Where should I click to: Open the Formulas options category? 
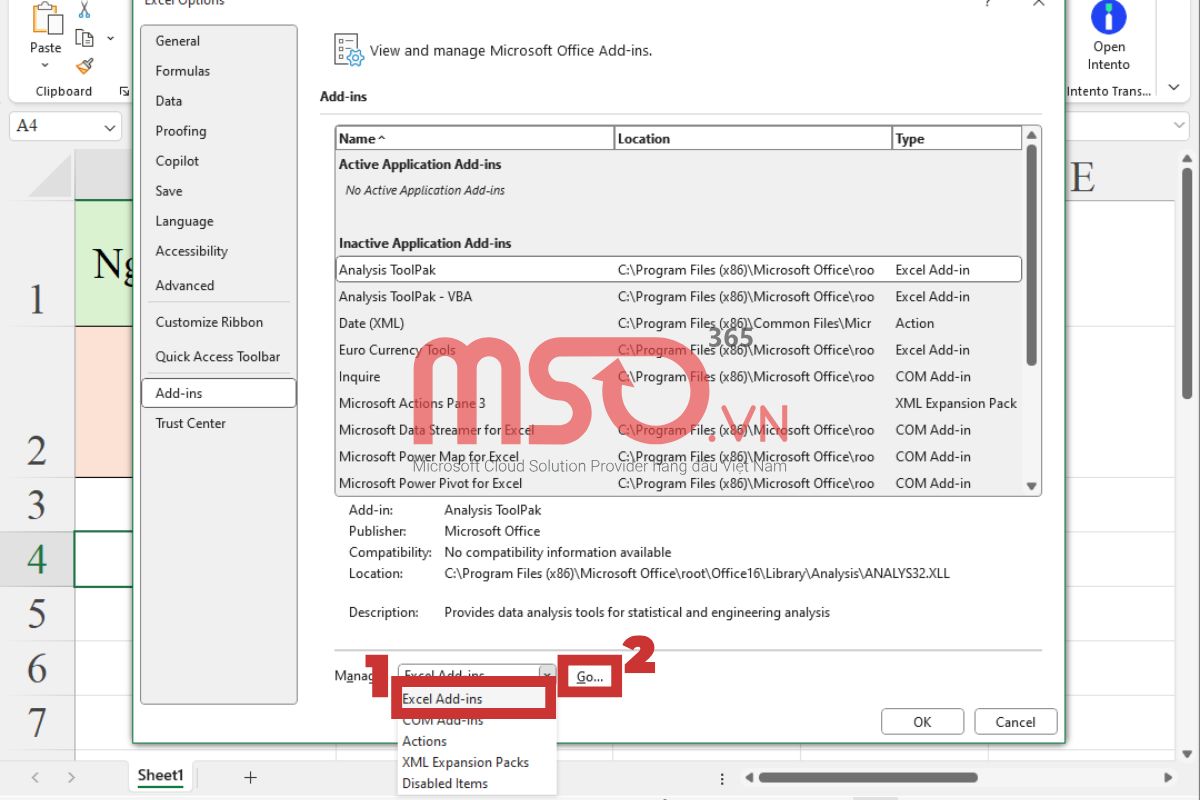point(219,71)
